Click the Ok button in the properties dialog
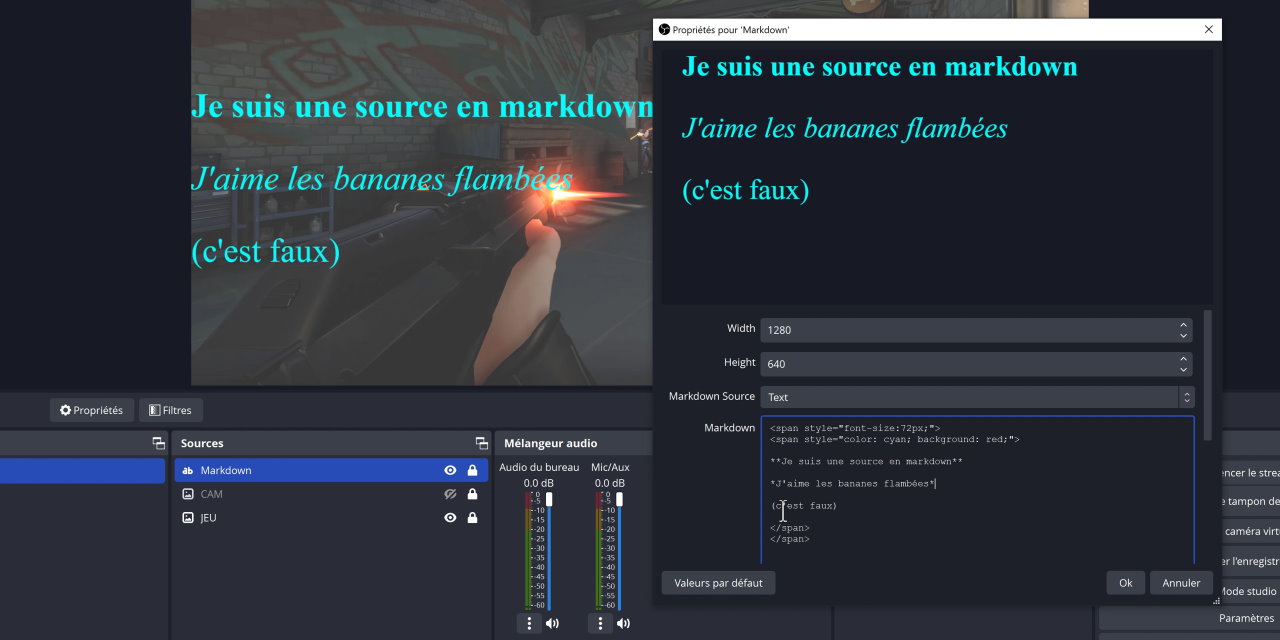The image size is (1280, 640). click(x=1125, y=582)
